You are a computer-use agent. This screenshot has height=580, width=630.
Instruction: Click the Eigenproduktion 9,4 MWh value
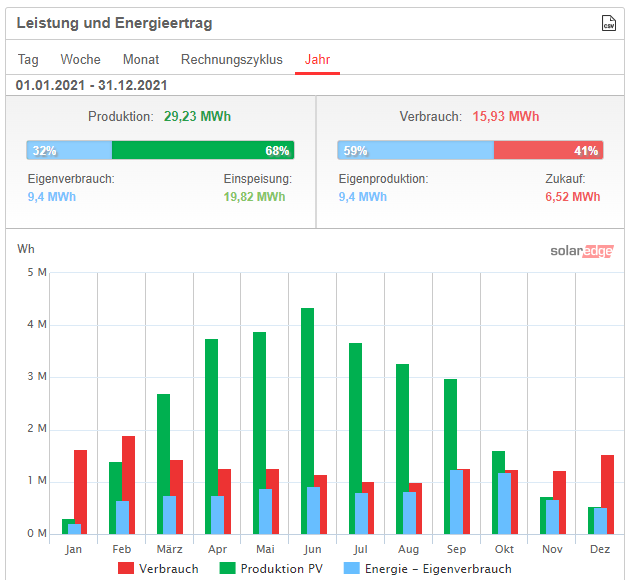click(362, 197)
